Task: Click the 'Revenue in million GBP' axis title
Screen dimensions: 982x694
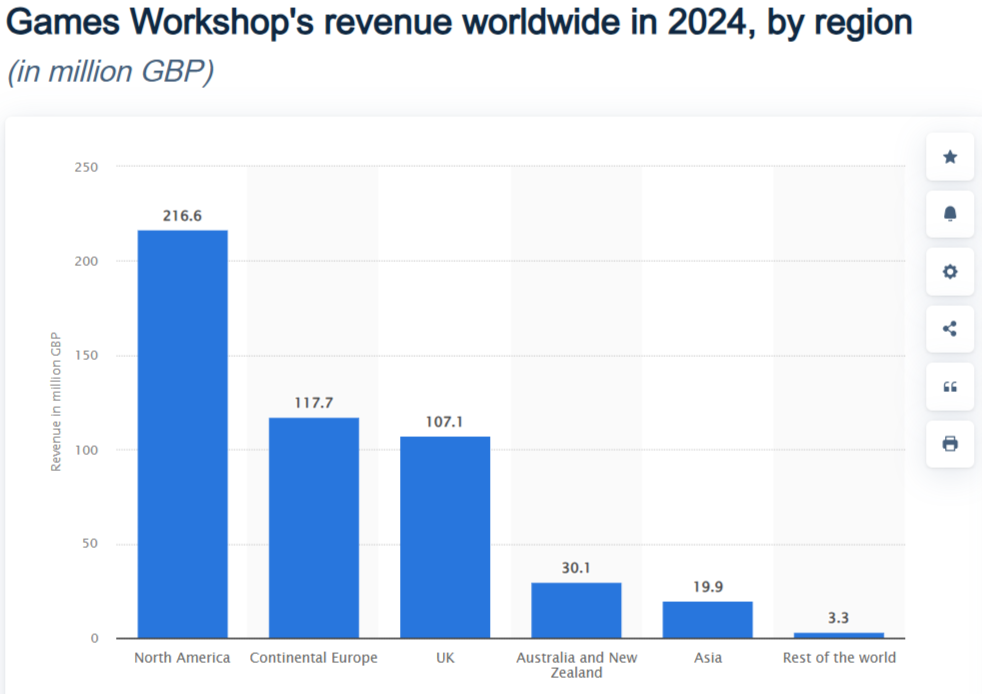Action: point(56,401)
